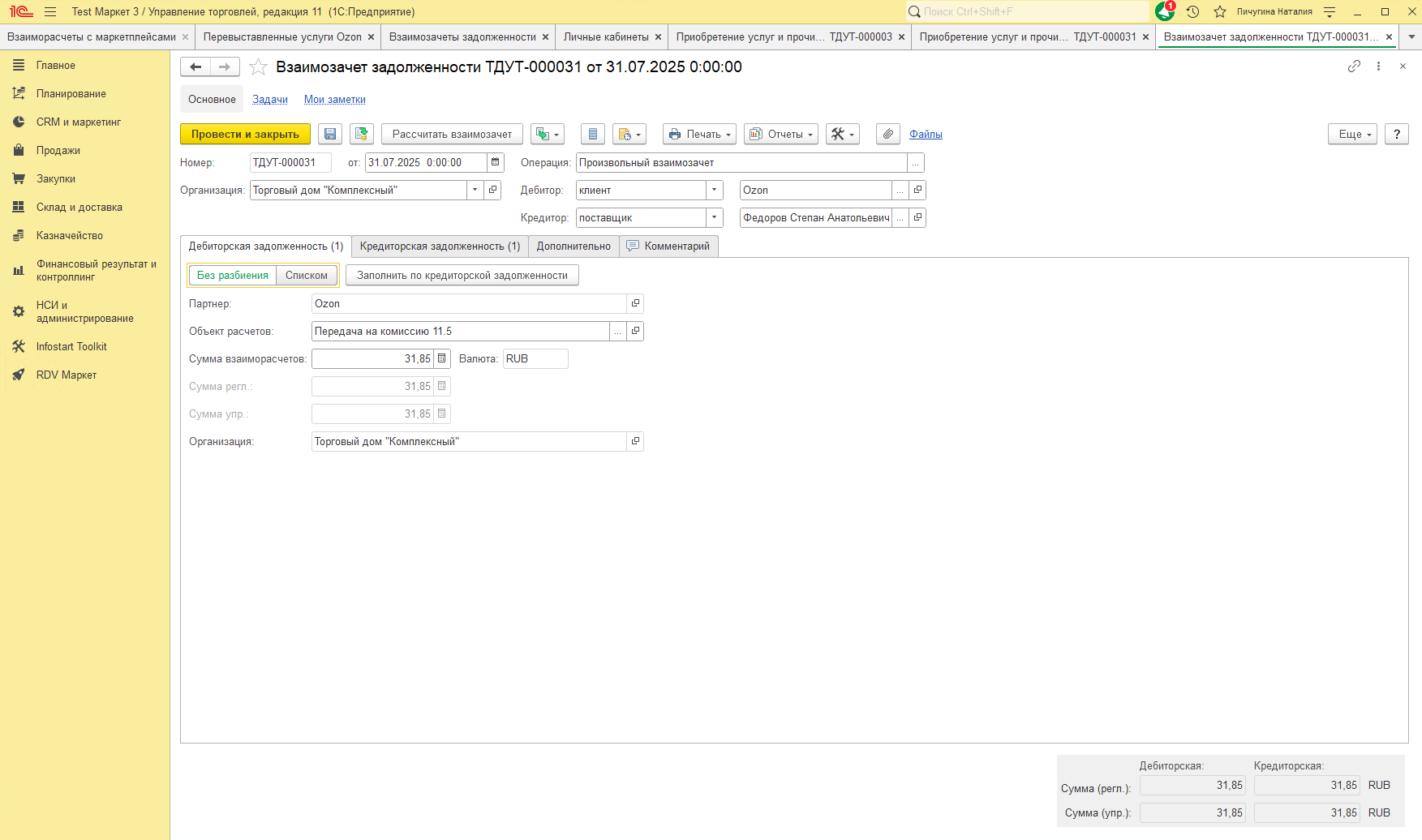The width and height of the screenshot is (1422, 840).
Task: Add document to favorites with star icon
Action: tap(258, 67)
